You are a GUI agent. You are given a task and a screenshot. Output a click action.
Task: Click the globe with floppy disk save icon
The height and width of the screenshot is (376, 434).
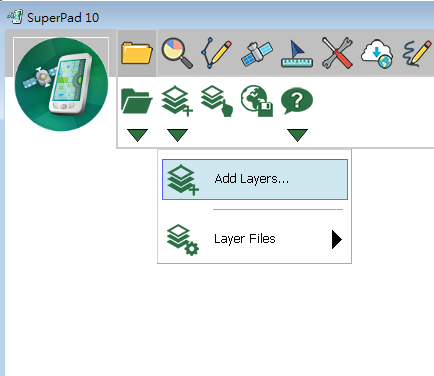click(257, 101)
